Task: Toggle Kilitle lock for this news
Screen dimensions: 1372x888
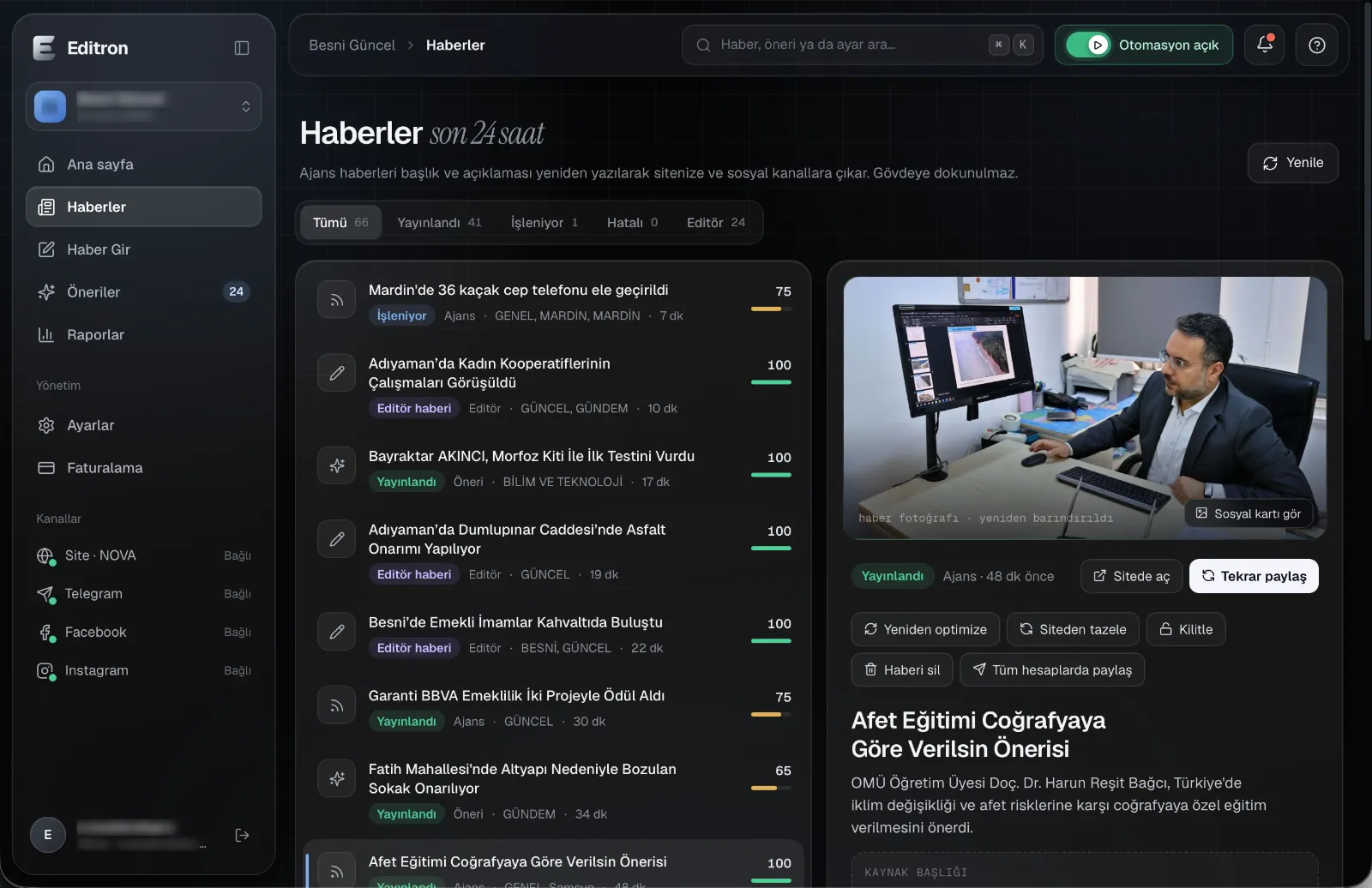Action: (x=1186, y=629)
